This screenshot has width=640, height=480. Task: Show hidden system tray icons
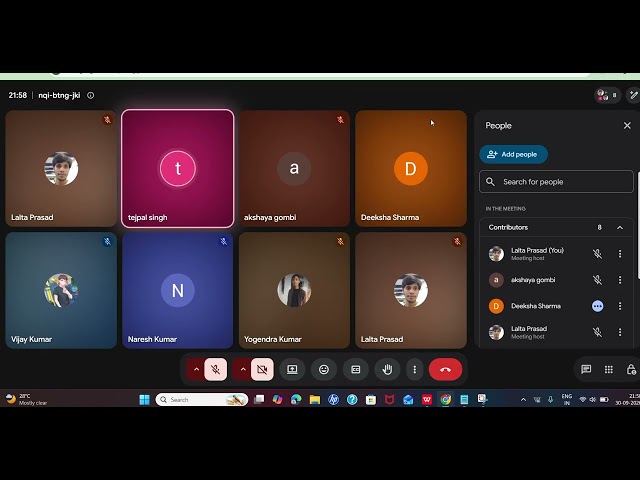pyautogui.click(x=523, y=400)
